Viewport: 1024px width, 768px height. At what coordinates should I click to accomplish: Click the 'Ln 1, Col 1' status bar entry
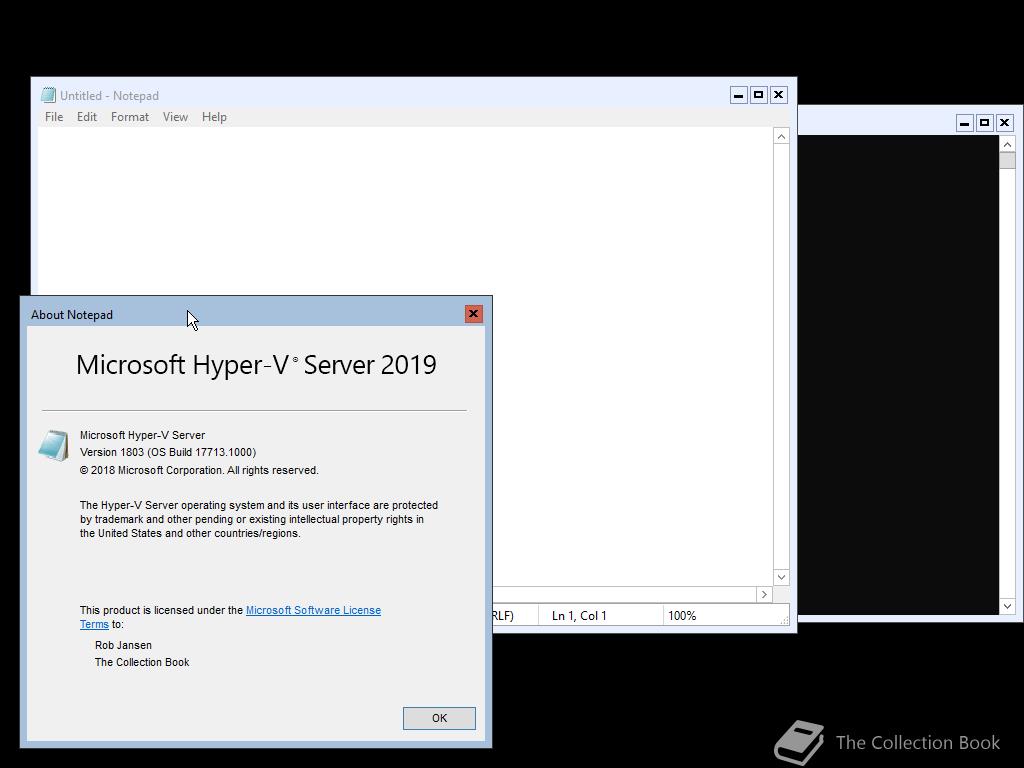(579, 616)
